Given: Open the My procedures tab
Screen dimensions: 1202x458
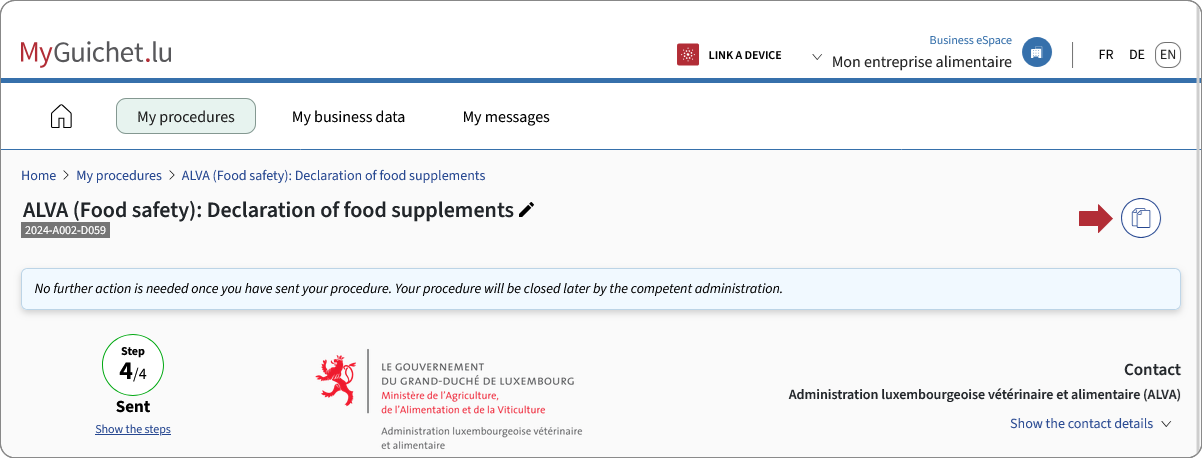Looking at the screenshot, I should [186, 116].
